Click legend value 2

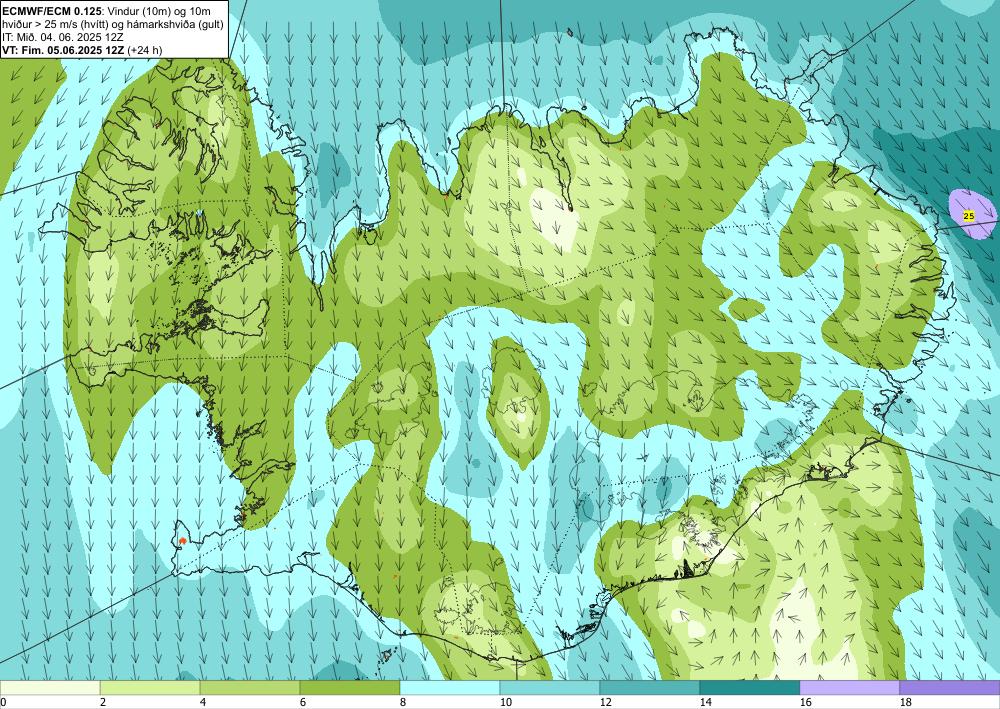103,703
